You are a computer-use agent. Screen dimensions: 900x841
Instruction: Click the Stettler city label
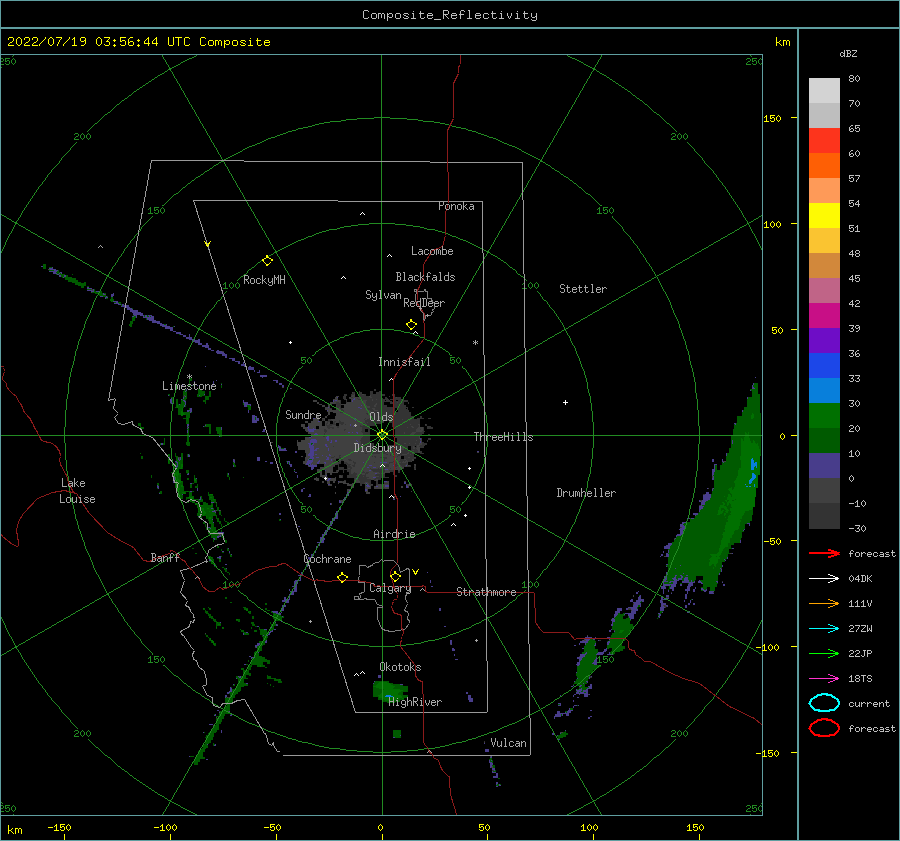point(583,289)
